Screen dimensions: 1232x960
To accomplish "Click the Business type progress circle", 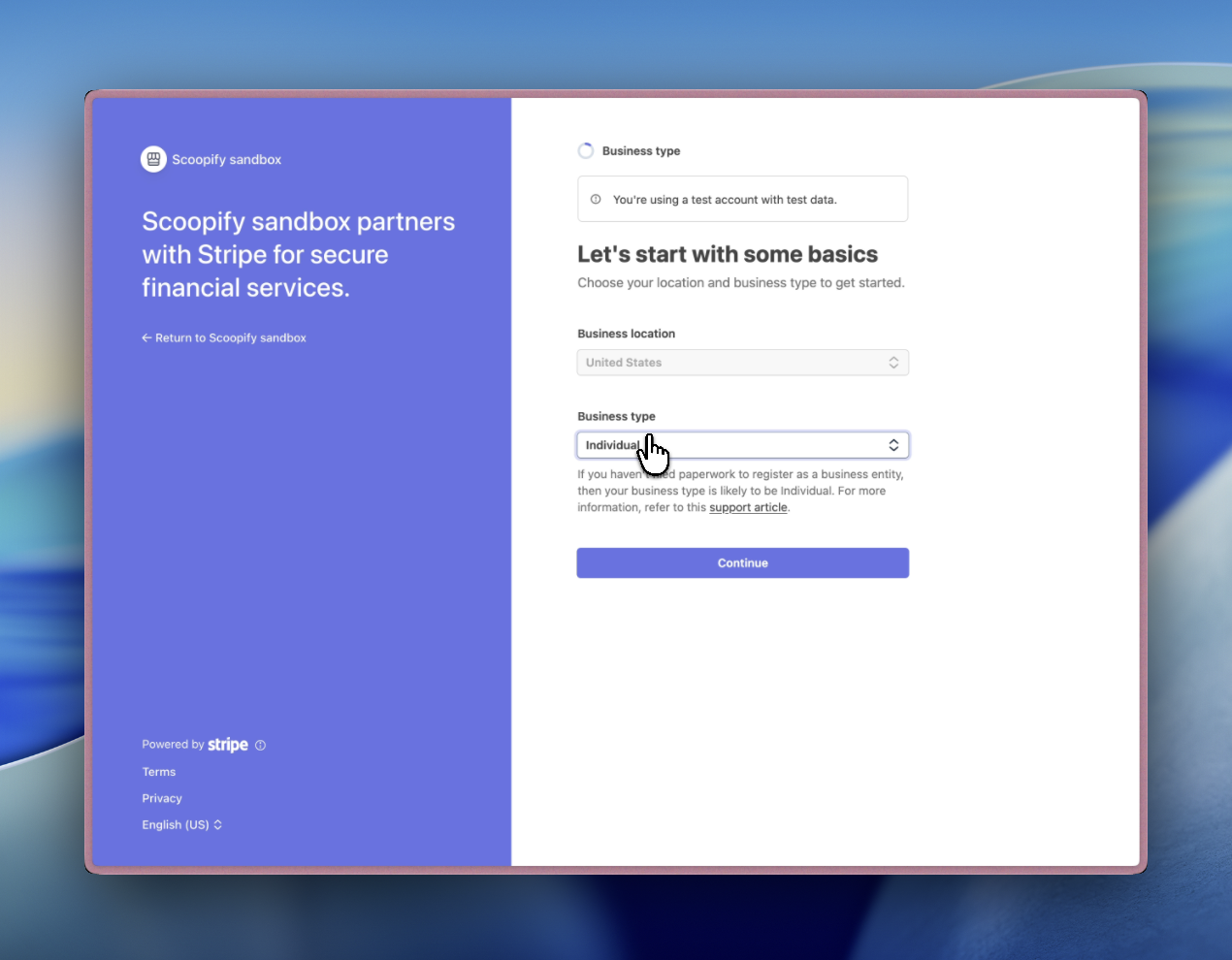I will [586, 150].
